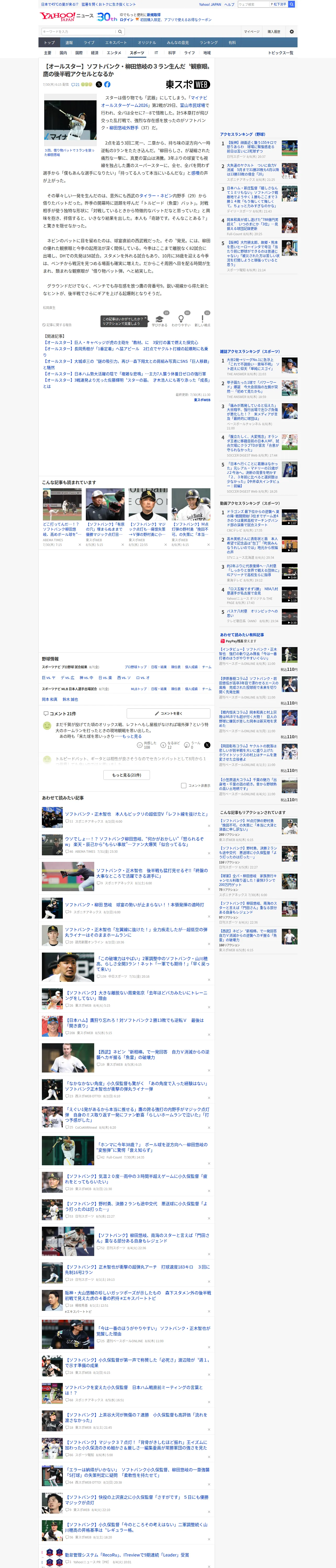The width and height of the screenshot is (336, 1568).
Task: Open the ランキング tab
Action: point(209,43)
